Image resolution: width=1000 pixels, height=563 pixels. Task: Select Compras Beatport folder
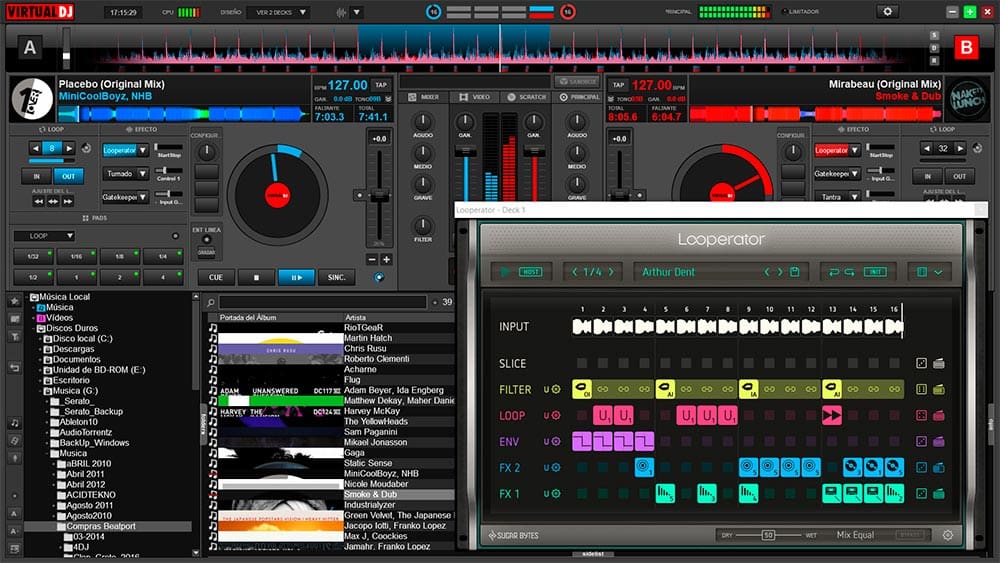pyautogui.click(x=101, y=526)
